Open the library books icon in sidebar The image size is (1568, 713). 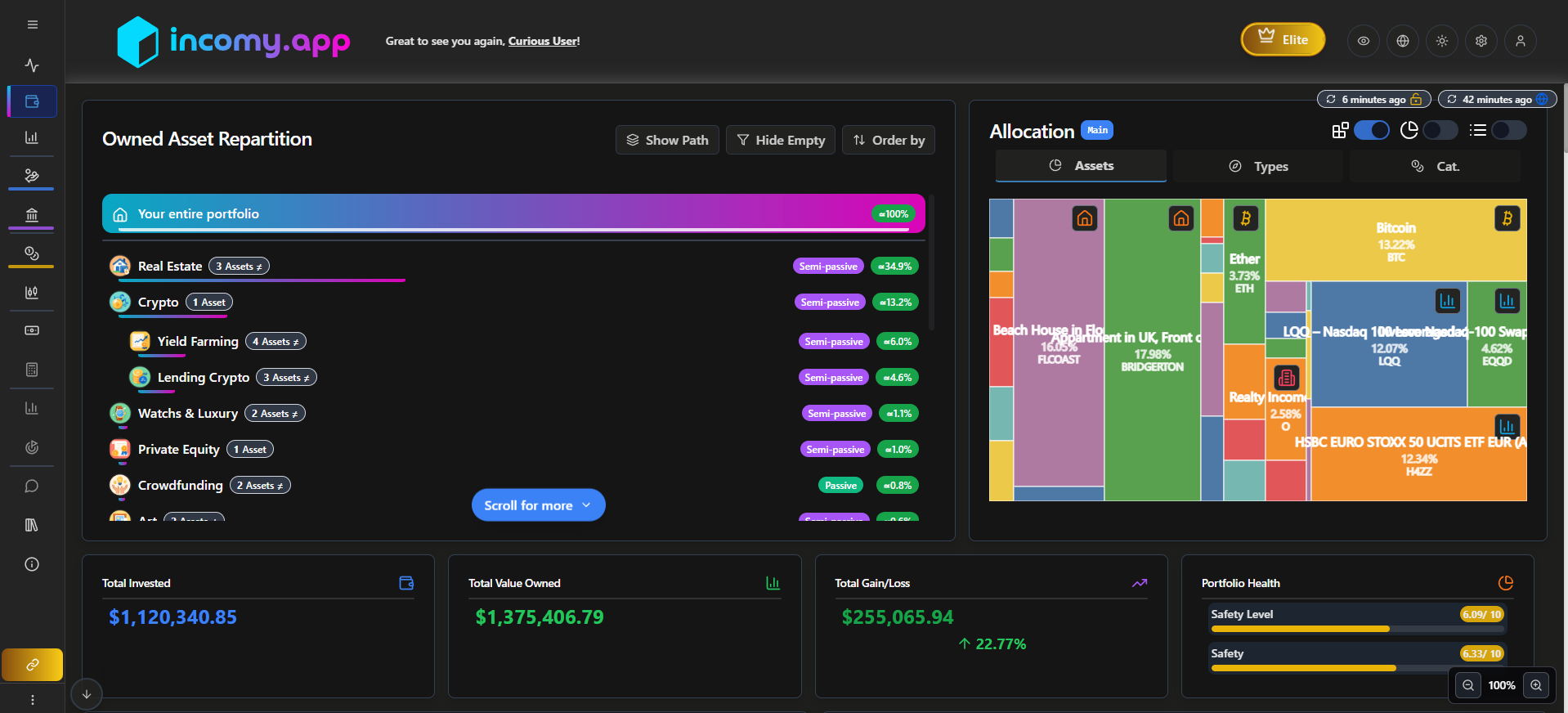point(32,525)
